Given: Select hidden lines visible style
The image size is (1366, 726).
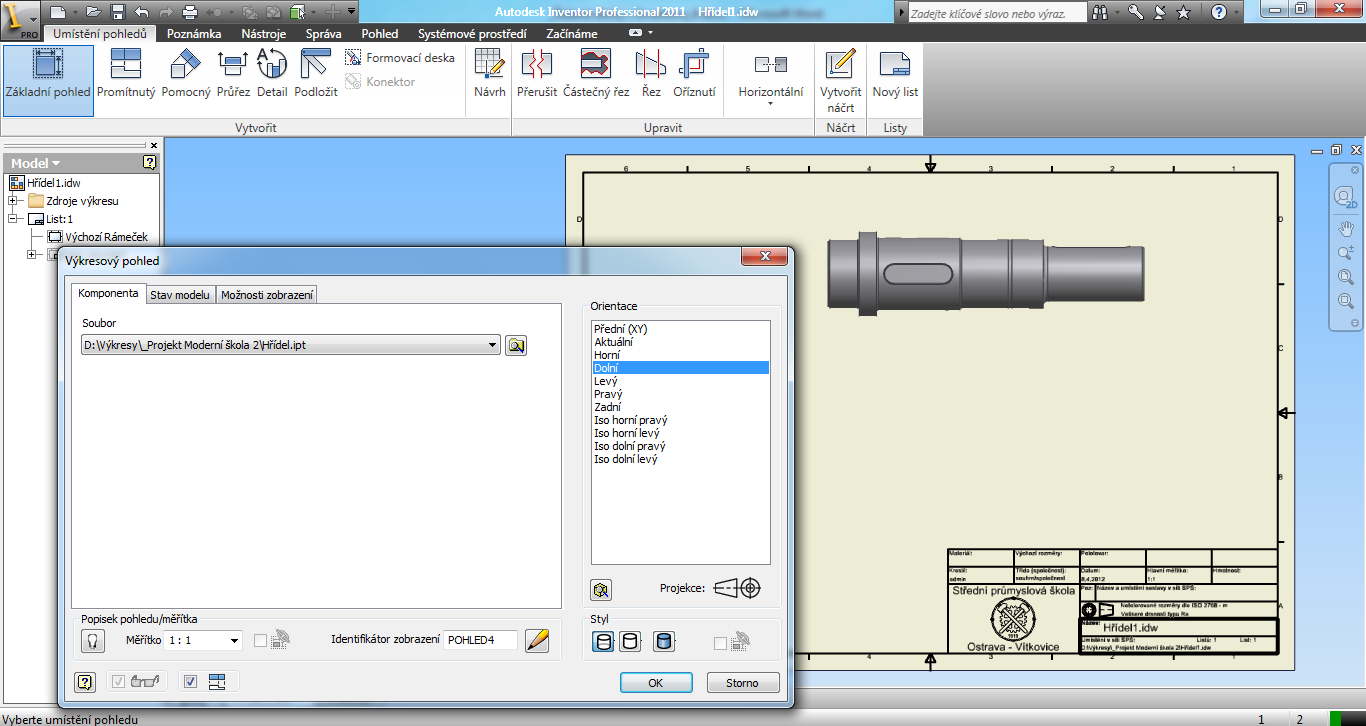Looking at the screenshot, I should click(x=603, y=642).
